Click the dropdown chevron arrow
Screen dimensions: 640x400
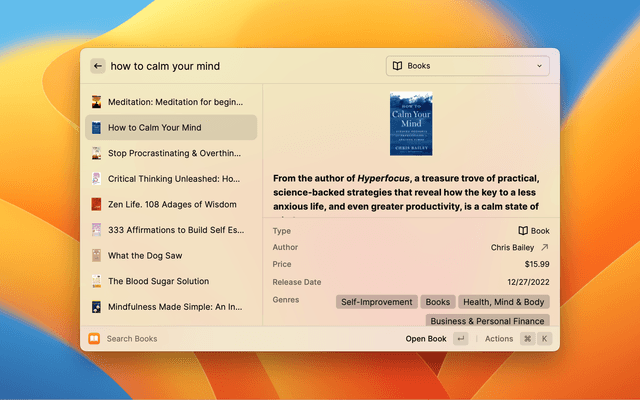[540, 66]
